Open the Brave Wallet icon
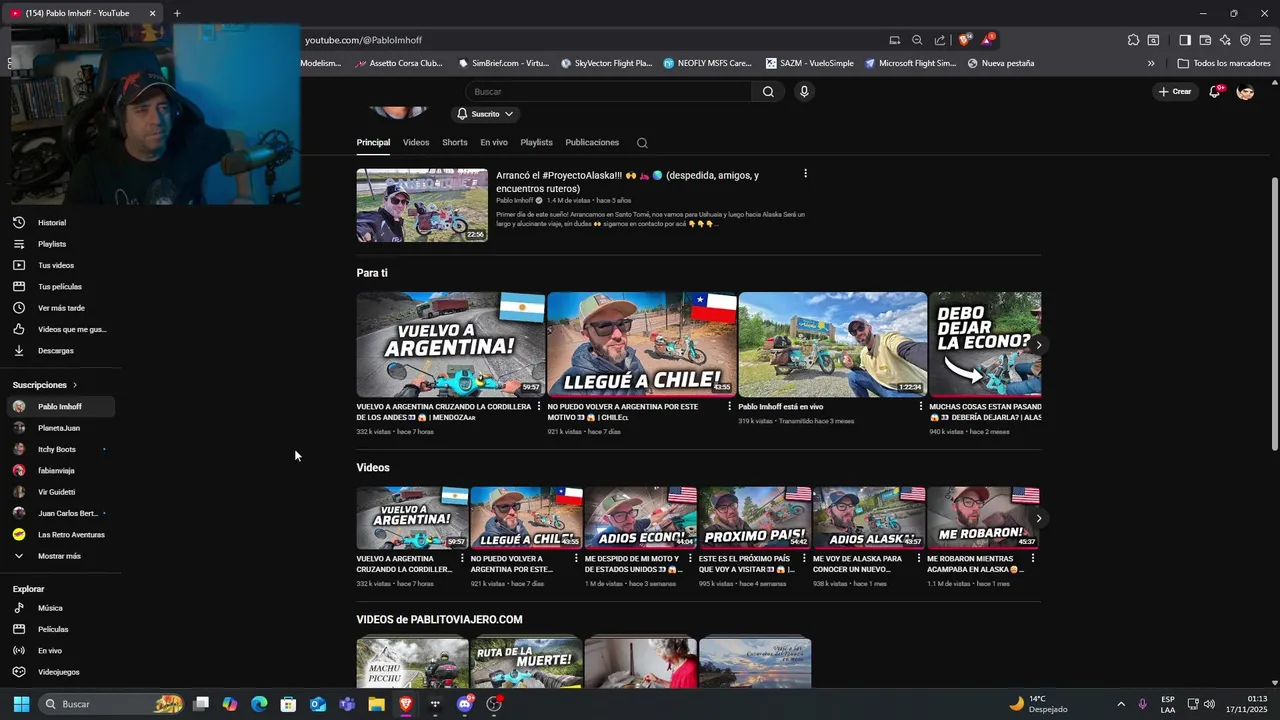Screen dimensions: 1280x720 pos(1205,40)
